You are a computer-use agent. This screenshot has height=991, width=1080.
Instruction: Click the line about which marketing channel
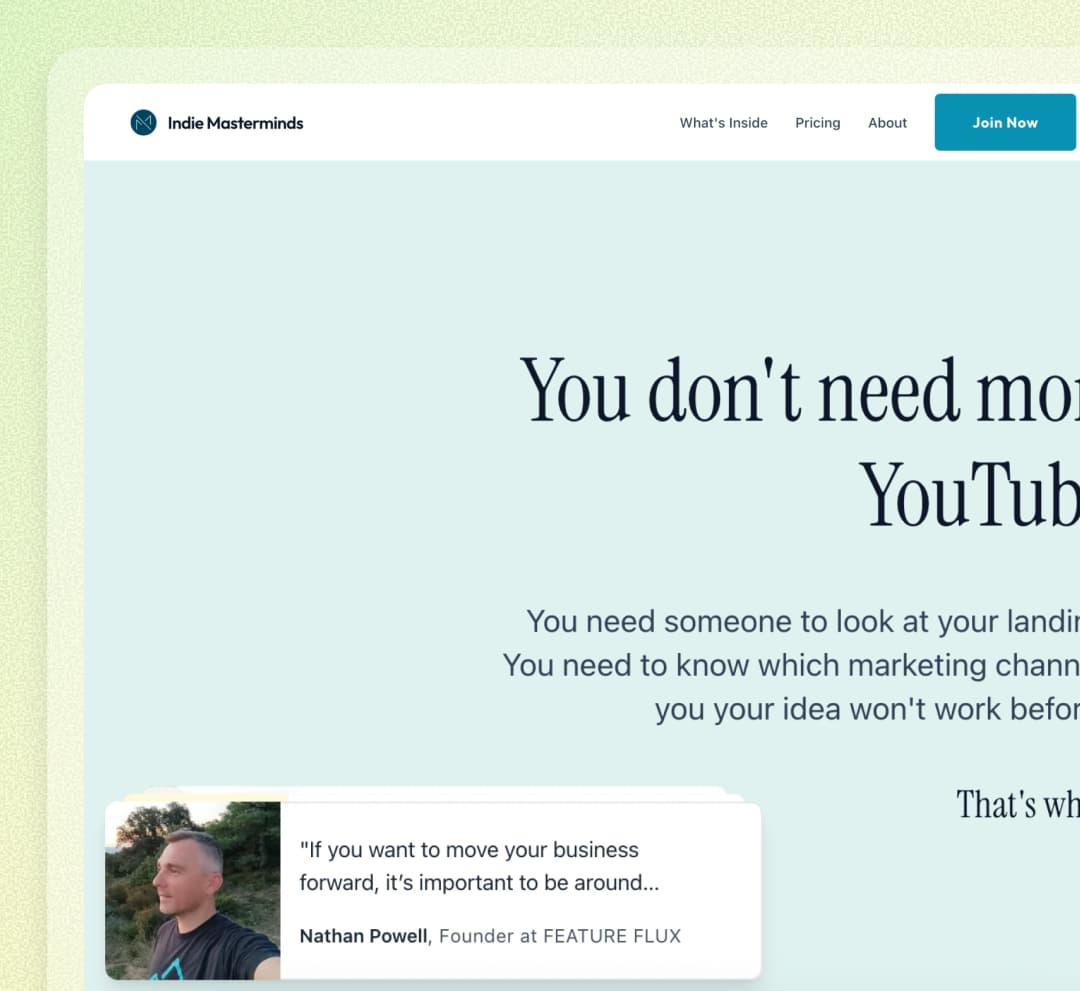pos(791,665)
